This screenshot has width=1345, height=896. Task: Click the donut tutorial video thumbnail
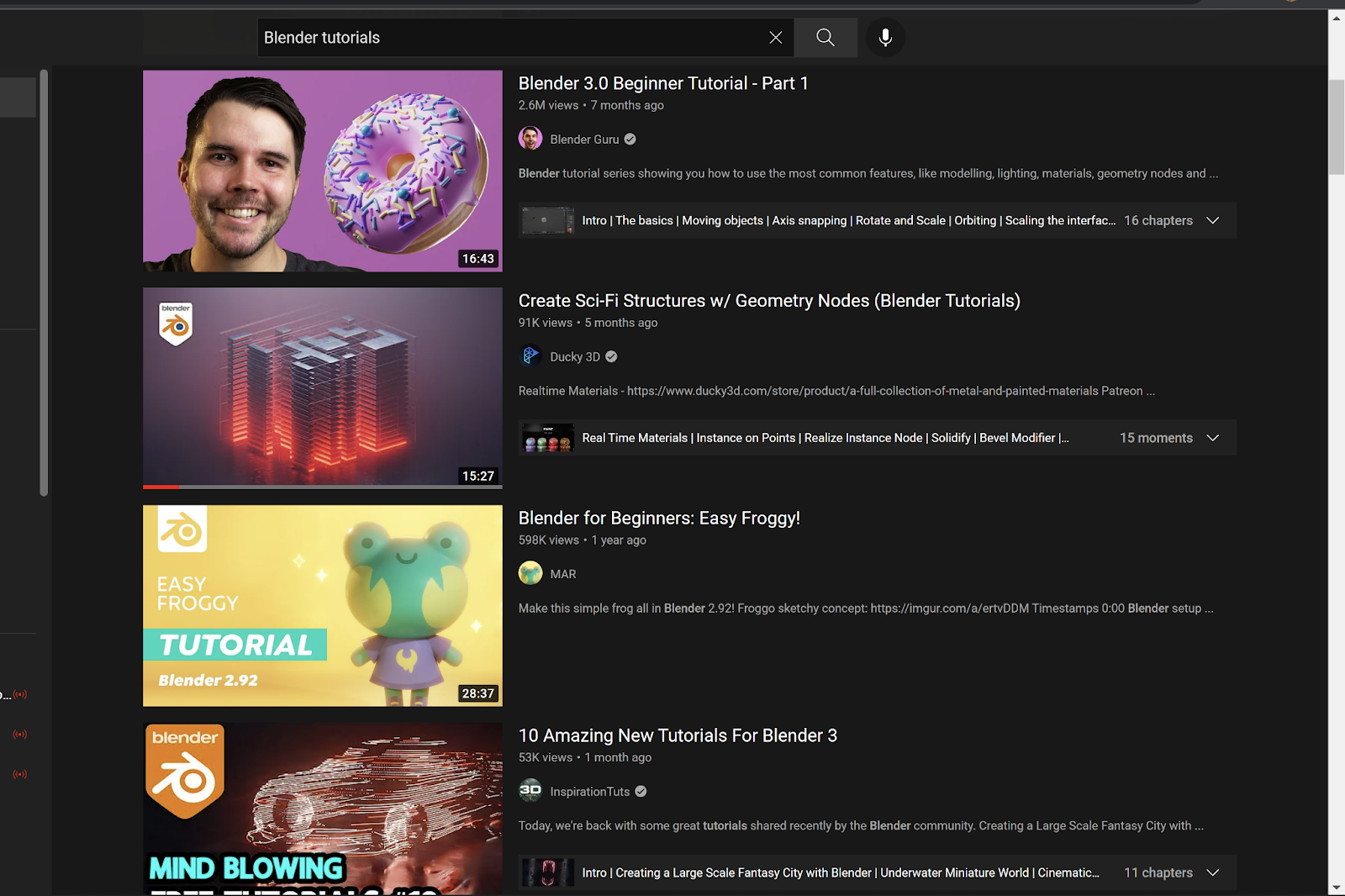(x=322, y=171)
